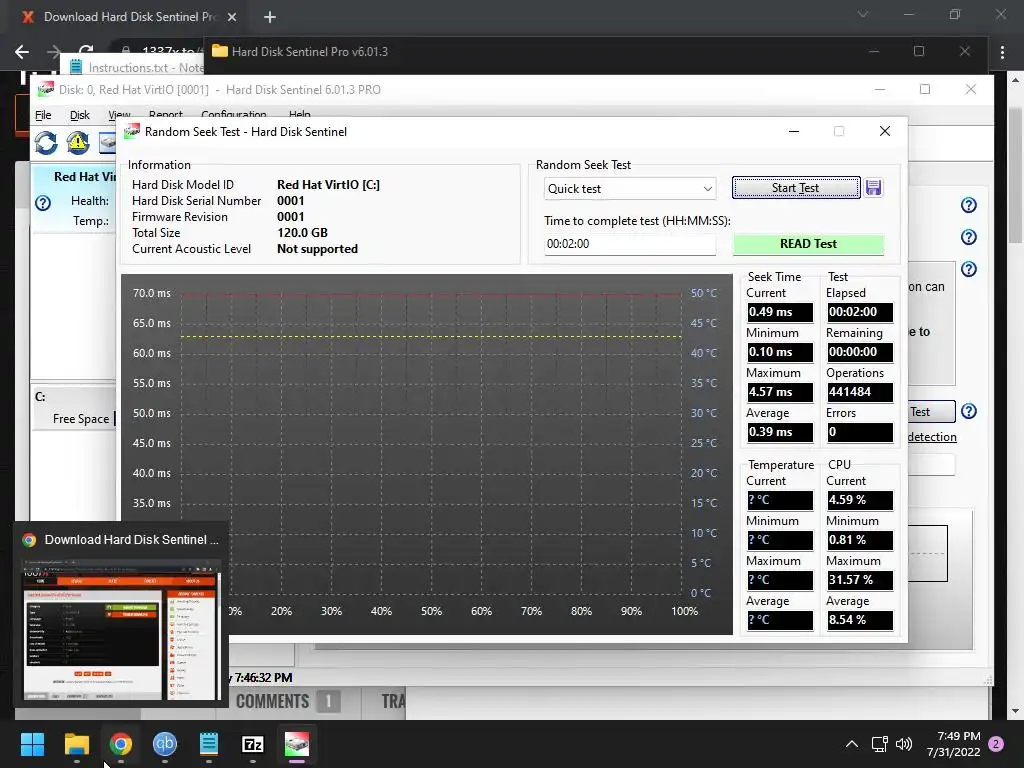The height and width of the screenshot is (768, 1024).
Task: Click the Test Elapsed value 00:02:00
Action: click(x=859, y=312)
